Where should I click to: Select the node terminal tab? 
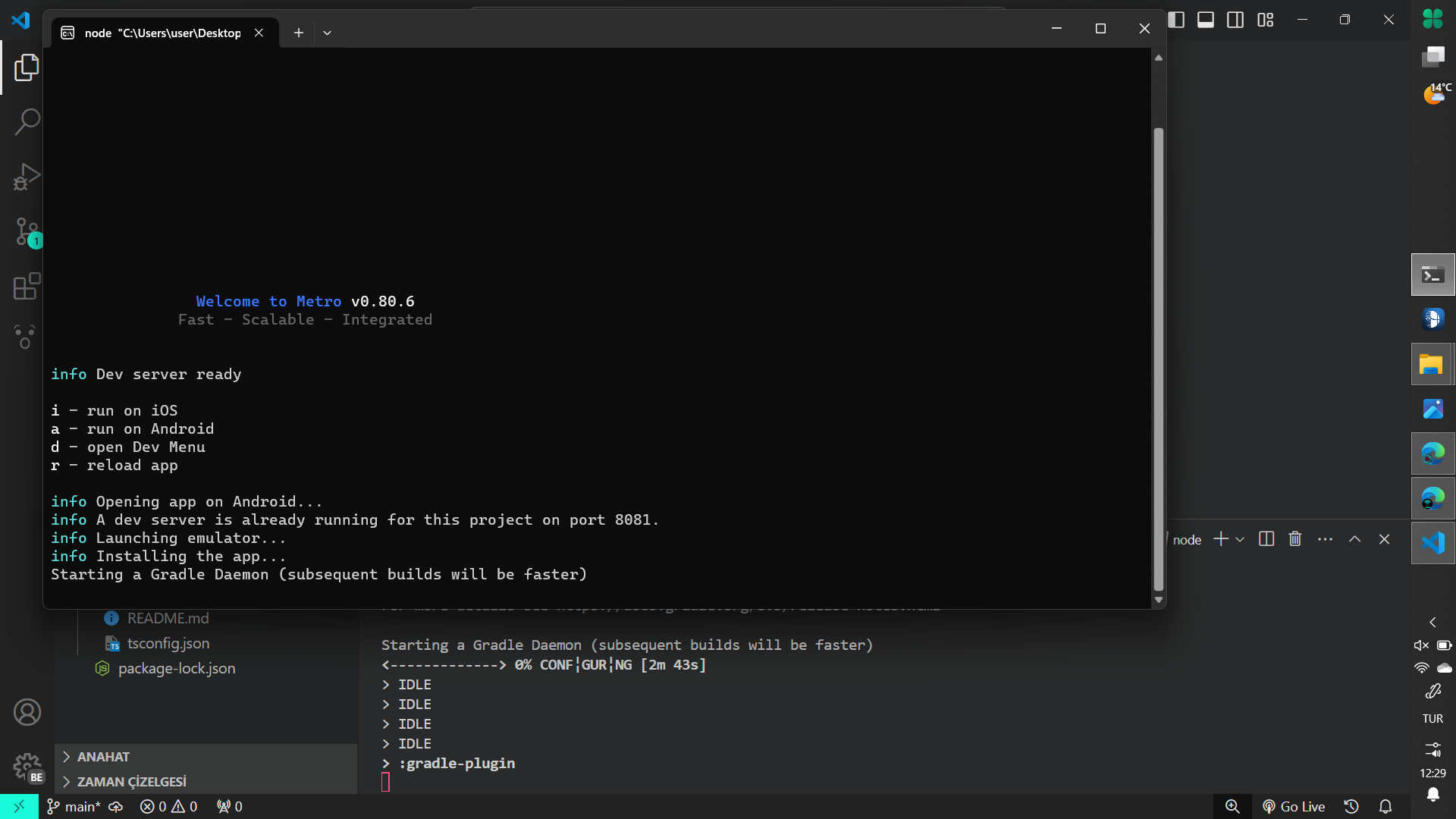pyautogui.click(x=162, y=33)
